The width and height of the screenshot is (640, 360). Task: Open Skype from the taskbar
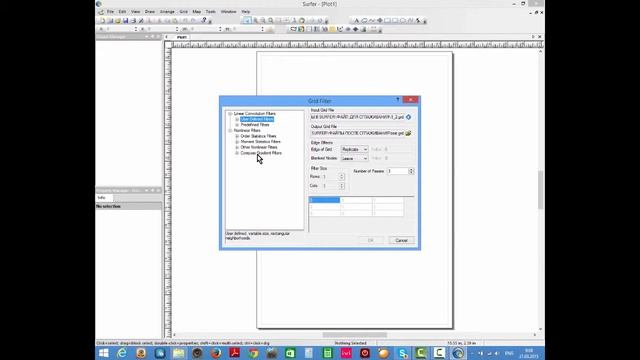402,353
